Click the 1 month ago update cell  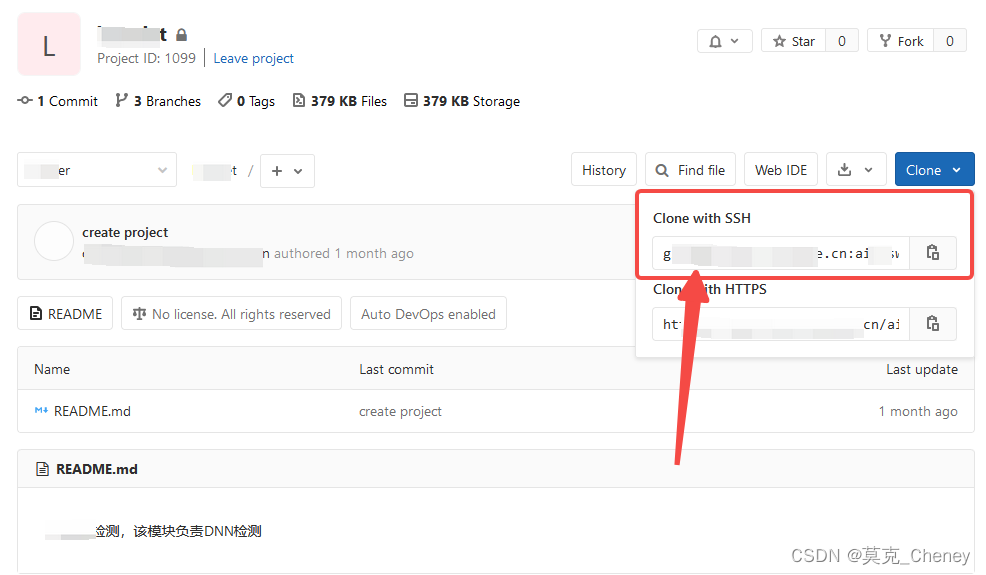coord(918,411)
